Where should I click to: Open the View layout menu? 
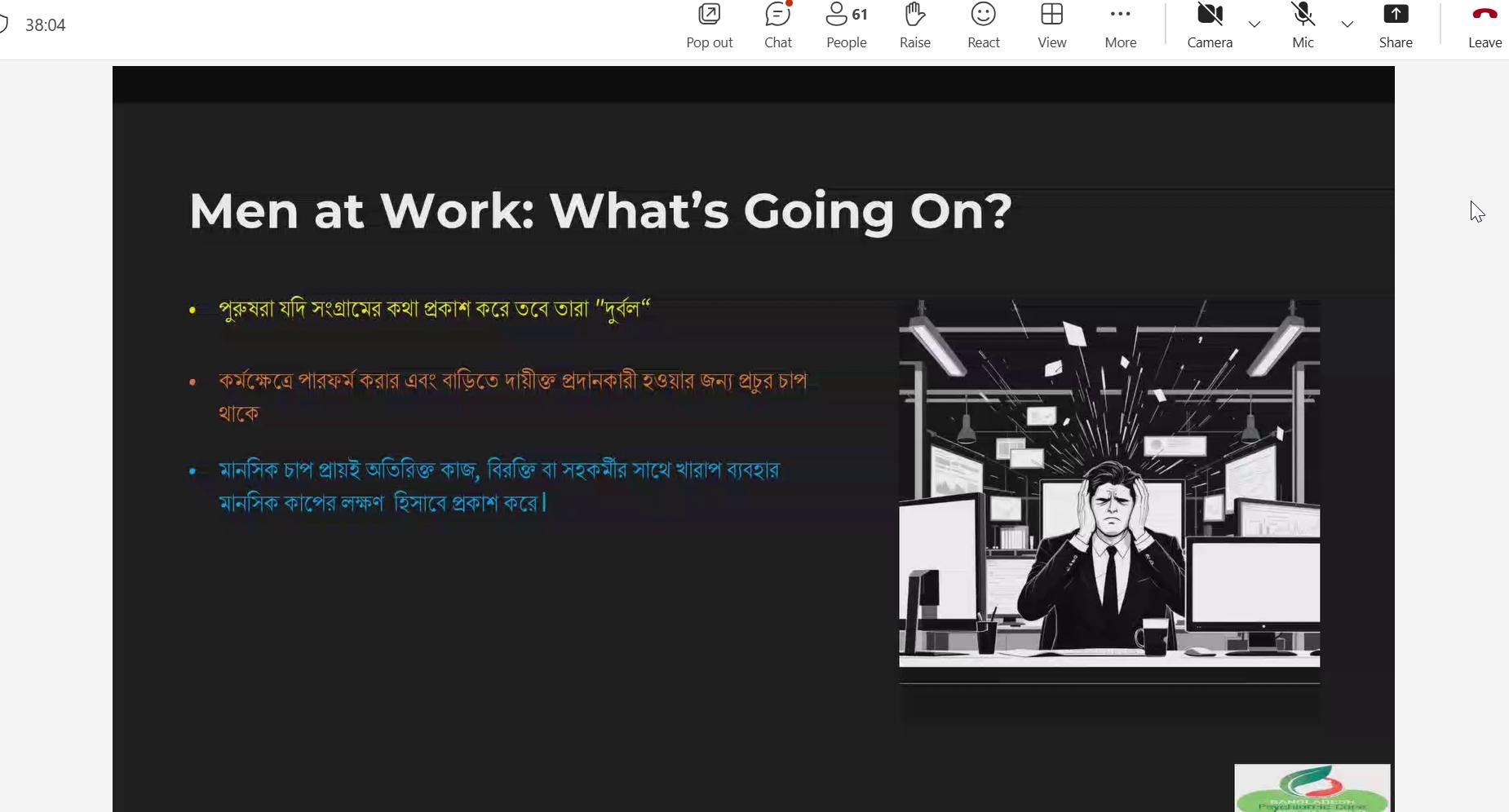(x=1051, y=26)
